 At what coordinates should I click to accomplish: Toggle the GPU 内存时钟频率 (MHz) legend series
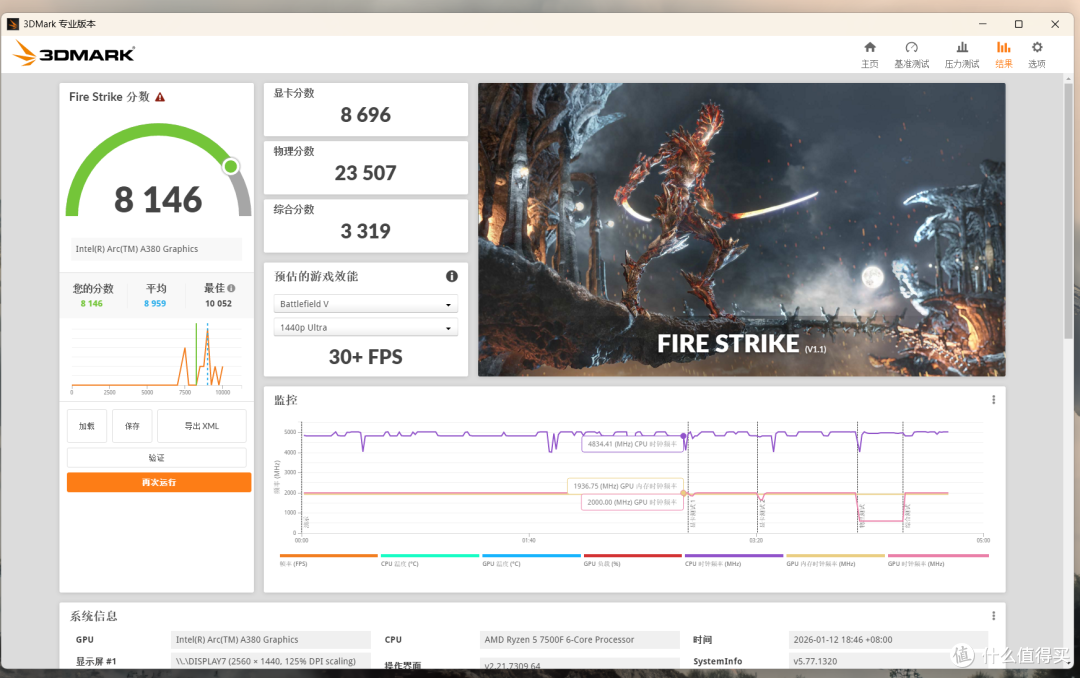pos(835,559)
